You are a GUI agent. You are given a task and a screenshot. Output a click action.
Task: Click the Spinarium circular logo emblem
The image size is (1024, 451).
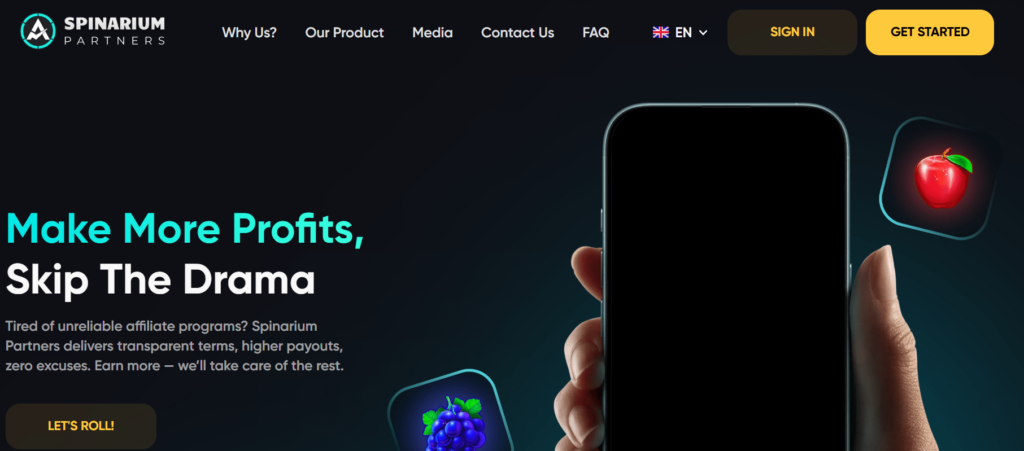coord(38,31)
